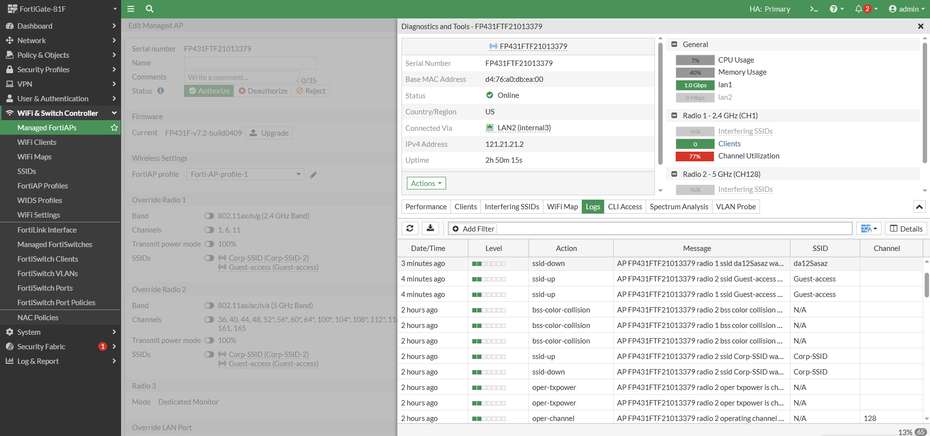Screen dimensions: 930x436
Task: Toggle Radio 1 Transmit power mode switch
Action: [x=209, y=244]
